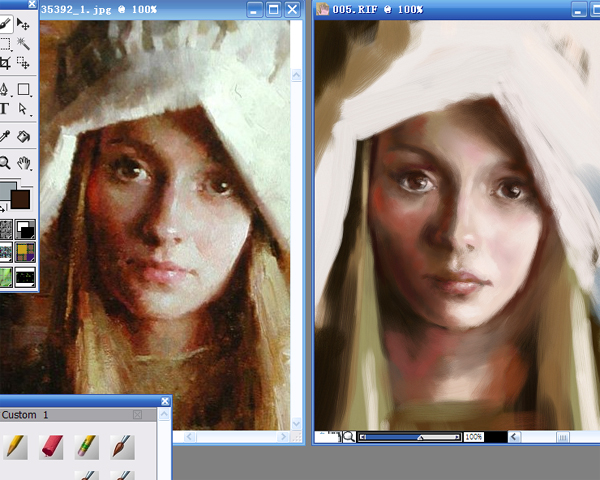
Task: Select the Layer Adjuster tool
Action: pos(23,24)
